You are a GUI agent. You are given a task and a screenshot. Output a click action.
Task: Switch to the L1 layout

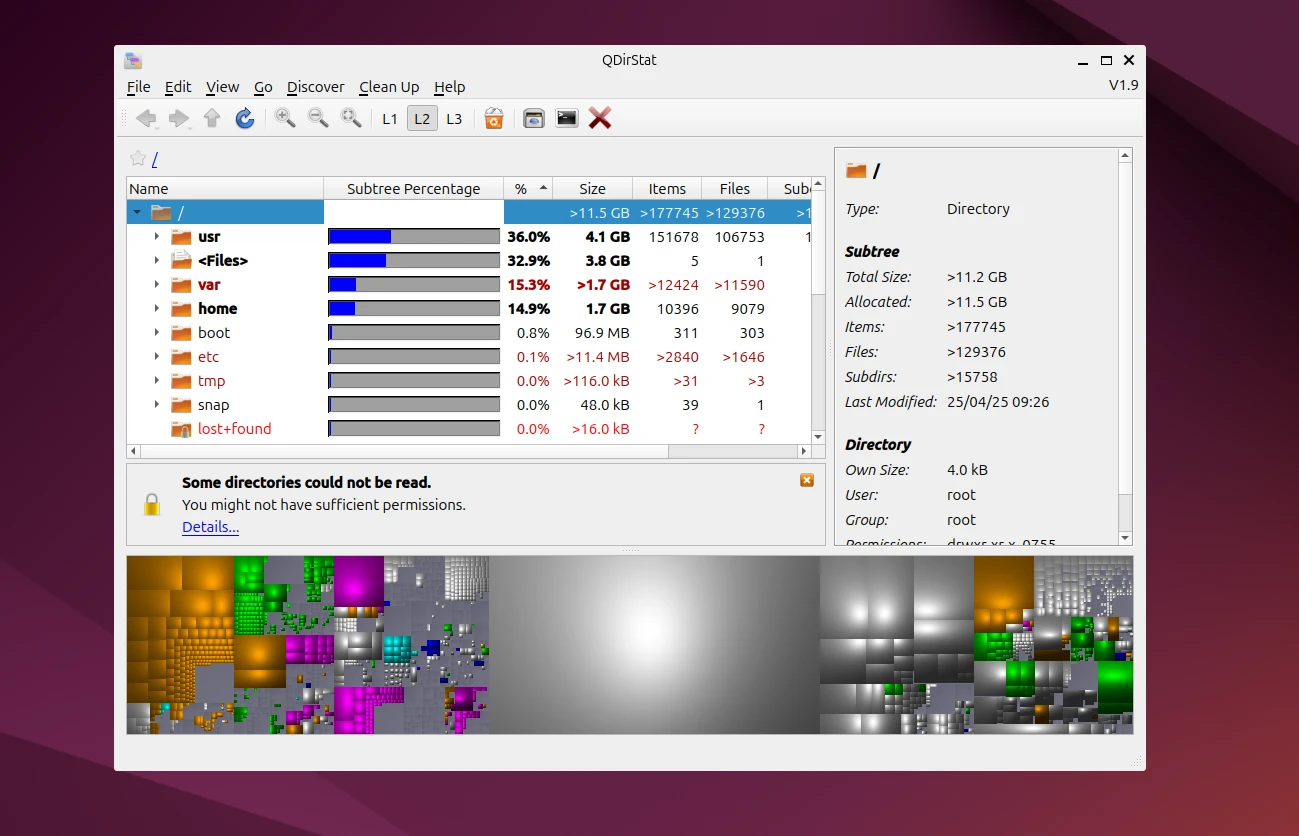(x=390, y=119)
